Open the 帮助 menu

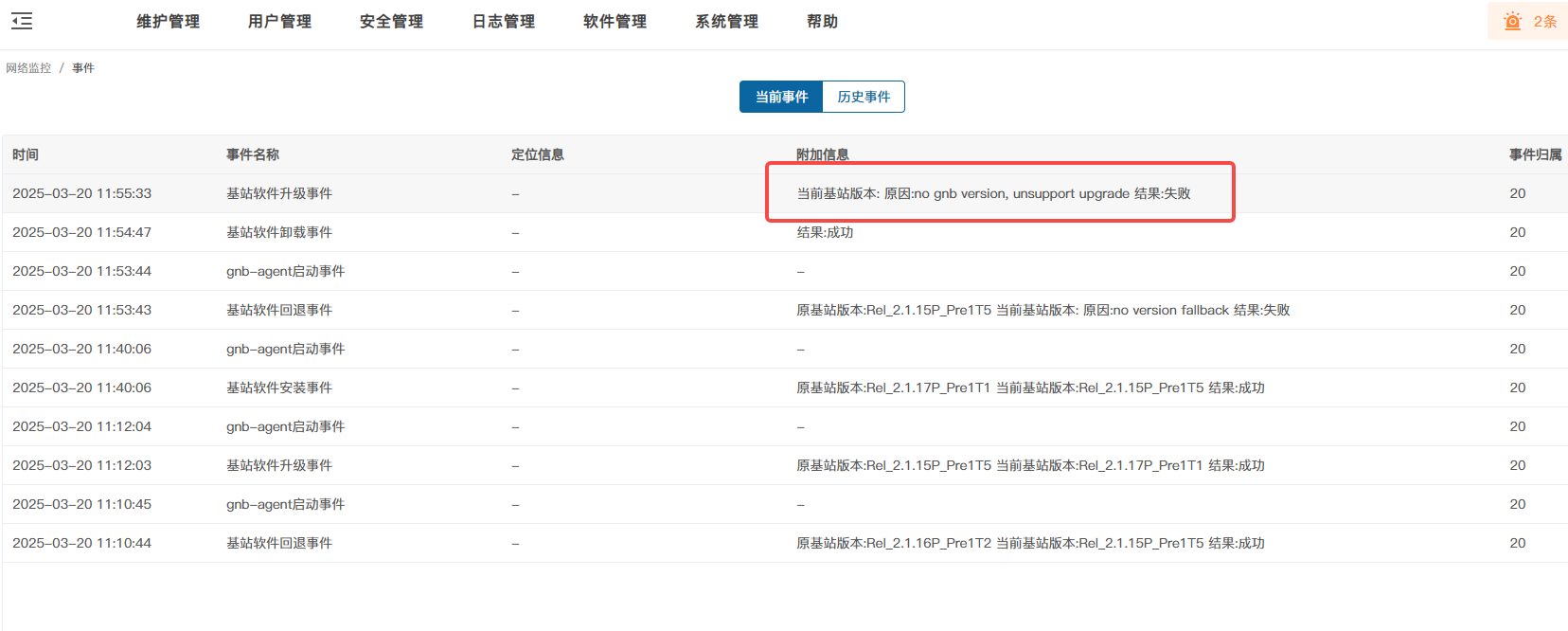click(x=822, y=21)
